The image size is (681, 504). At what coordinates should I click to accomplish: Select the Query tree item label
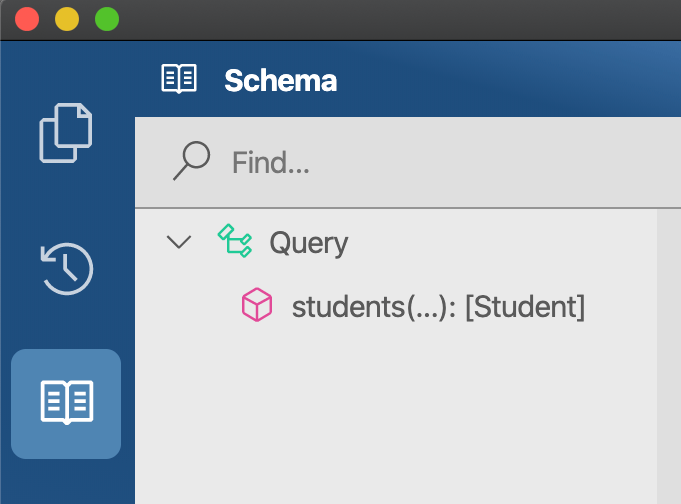click(x=309, y=242)
